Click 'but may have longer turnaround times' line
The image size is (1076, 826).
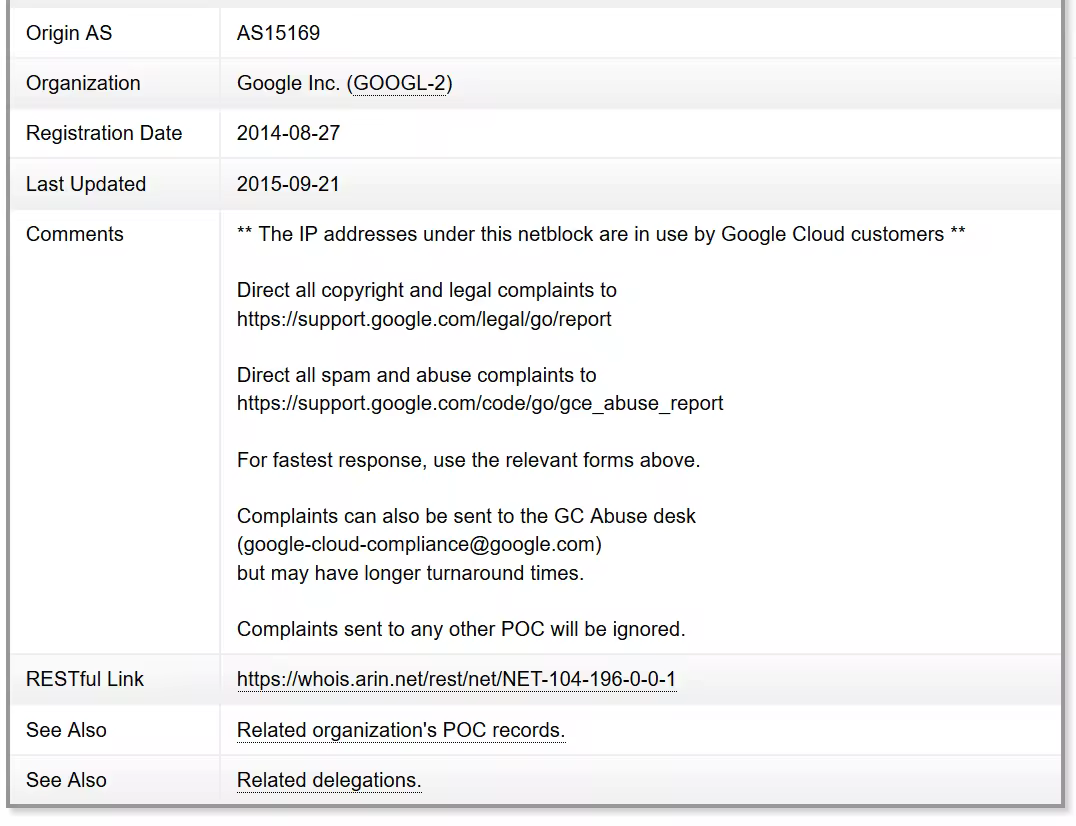[x=410, y=573]
